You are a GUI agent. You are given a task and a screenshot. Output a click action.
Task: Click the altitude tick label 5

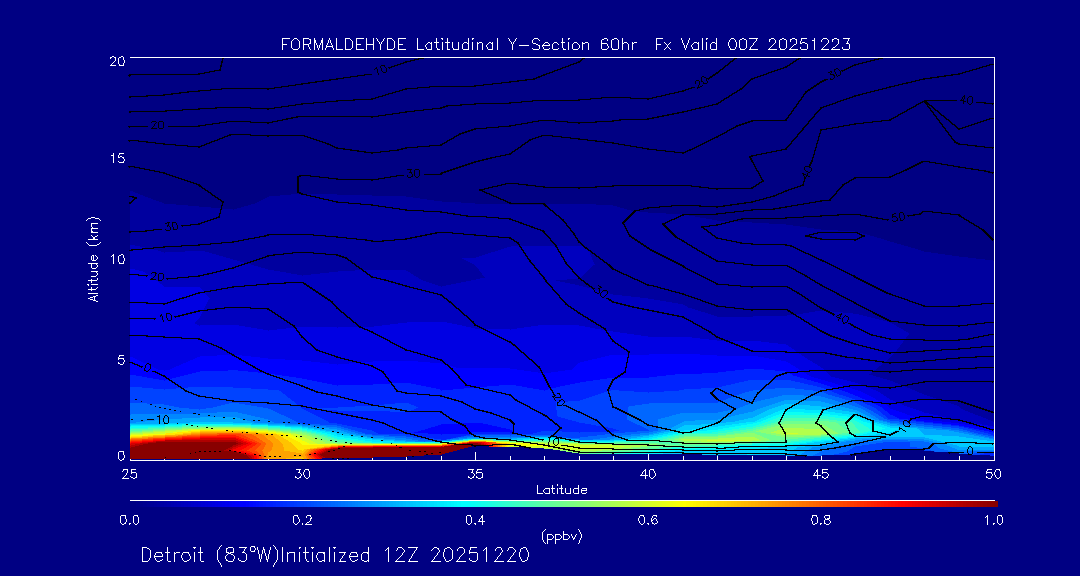pyautogui.click(x=120, y=360)
